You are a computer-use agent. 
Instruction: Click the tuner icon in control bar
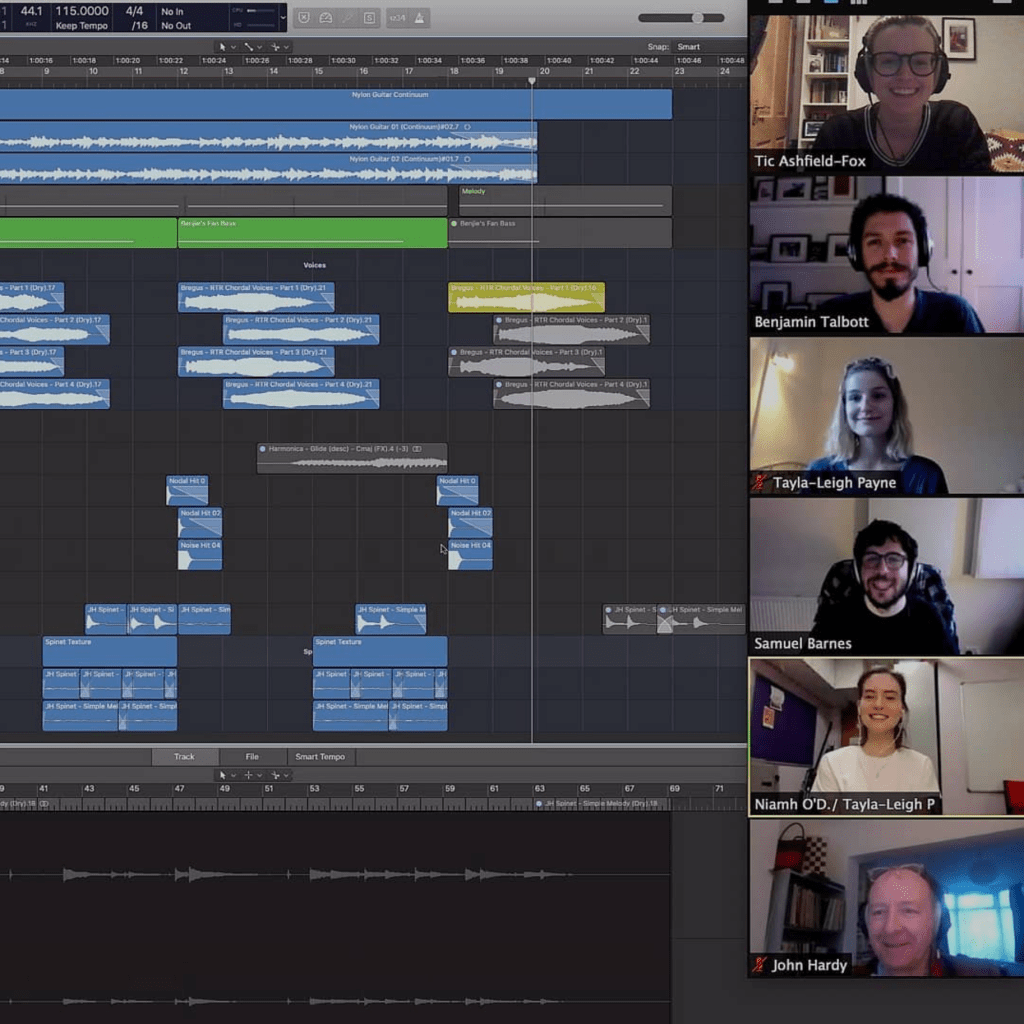325,17
